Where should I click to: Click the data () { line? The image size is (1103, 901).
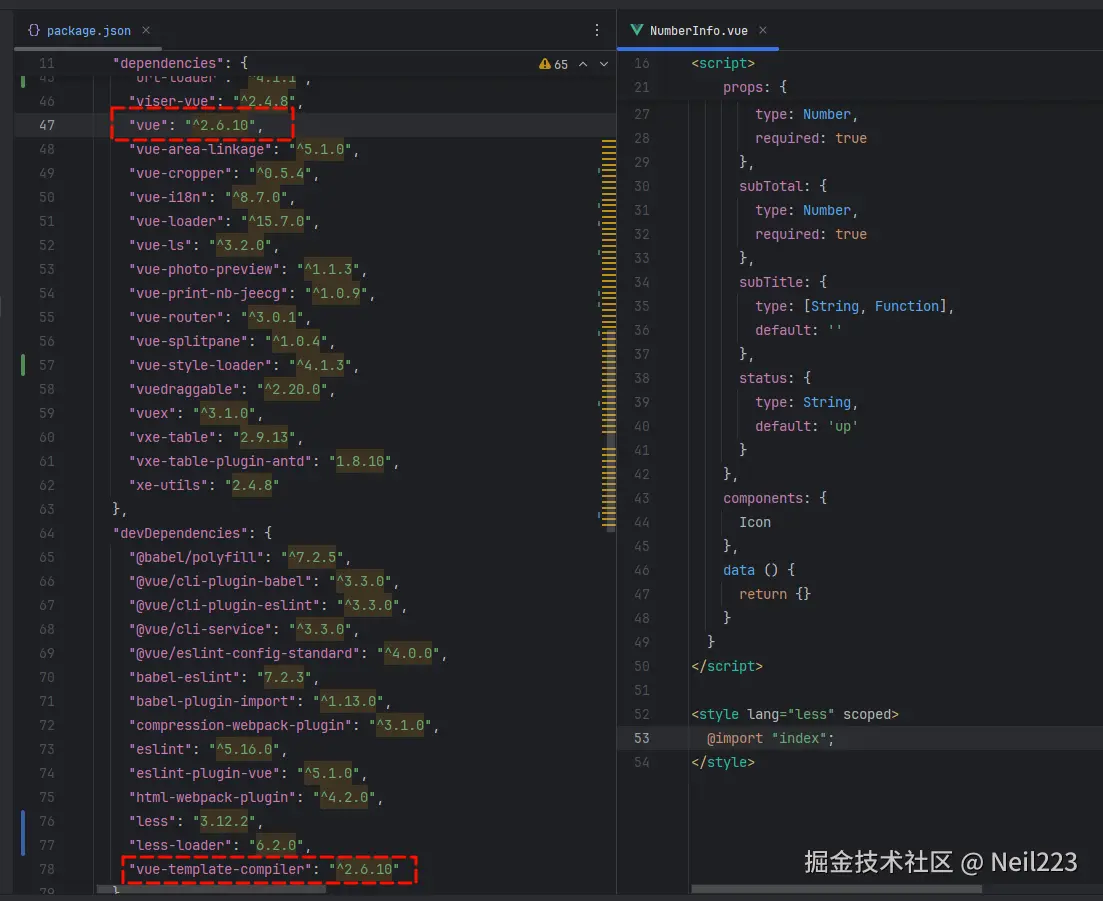(x=759, y=570)
